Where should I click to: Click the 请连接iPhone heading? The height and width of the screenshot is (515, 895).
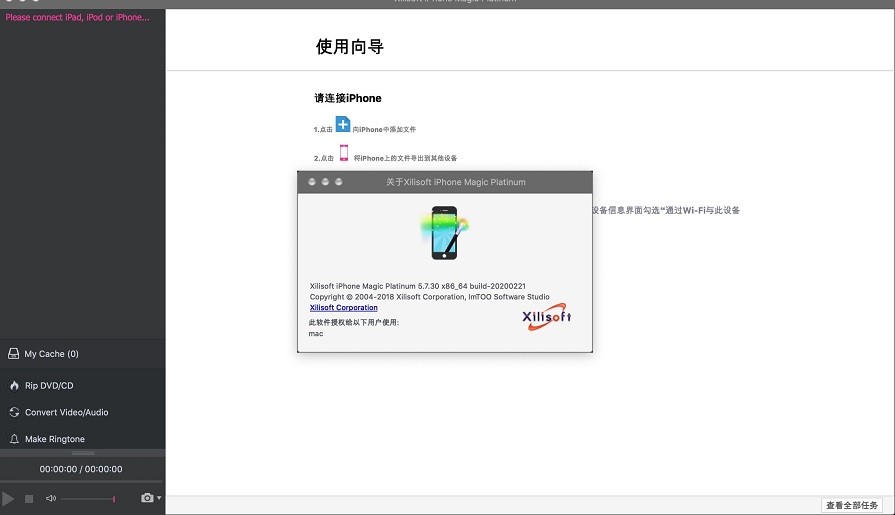click(348, 98)
